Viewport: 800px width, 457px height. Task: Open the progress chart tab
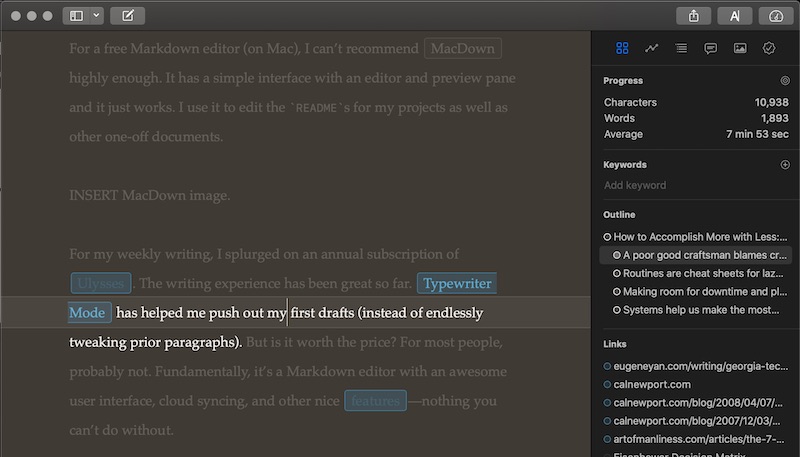pos(651,48)
